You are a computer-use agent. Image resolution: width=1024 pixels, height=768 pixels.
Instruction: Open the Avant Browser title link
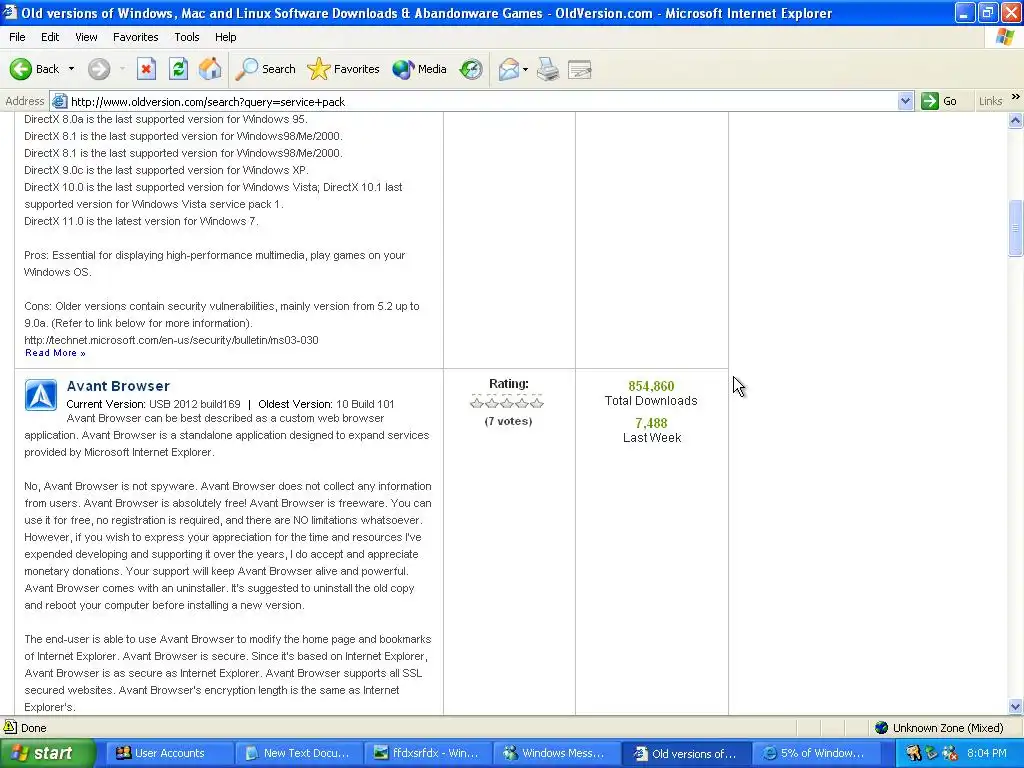click(x=118, y=386)
